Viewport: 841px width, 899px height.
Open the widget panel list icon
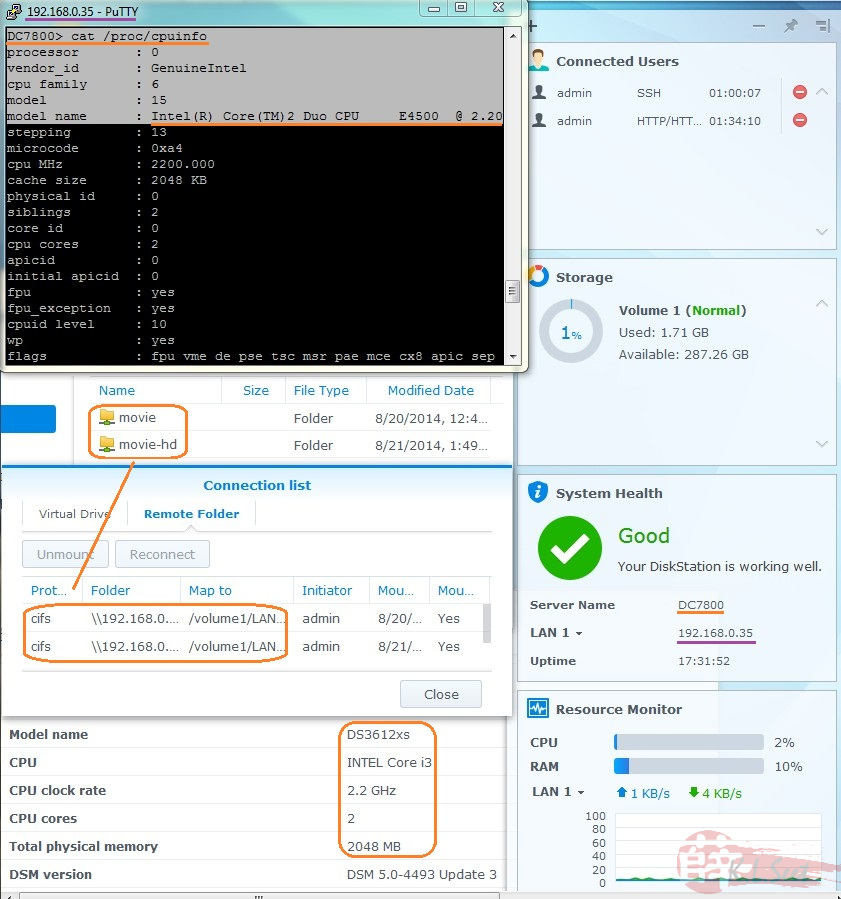(823, 26)
